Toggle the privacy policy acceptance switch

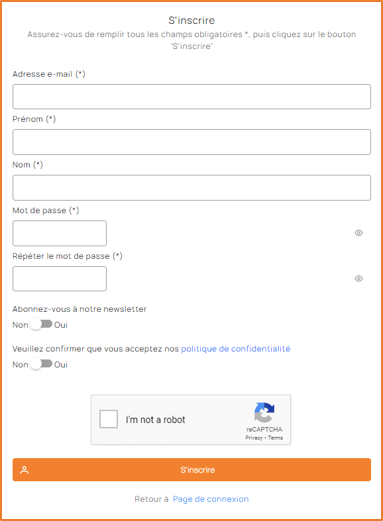click(x=41, y=364)
